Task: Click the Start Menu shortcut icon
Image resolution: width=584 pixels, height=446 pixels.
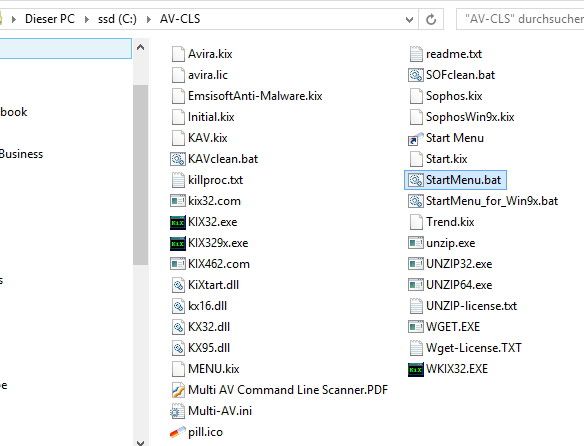Action: (x=416, y=138)
